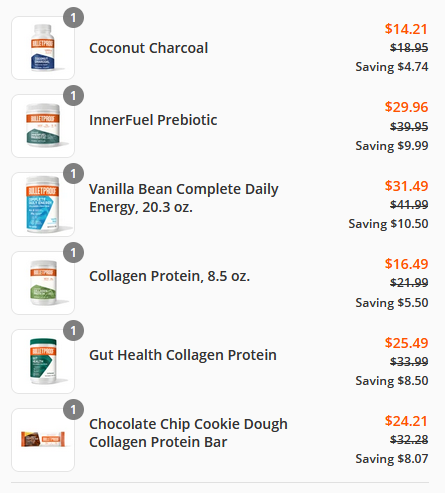Open the Collagen Protein 8.5 oz. thumbnail
This screenshot has width=445, height=493.
click(43, 283)
